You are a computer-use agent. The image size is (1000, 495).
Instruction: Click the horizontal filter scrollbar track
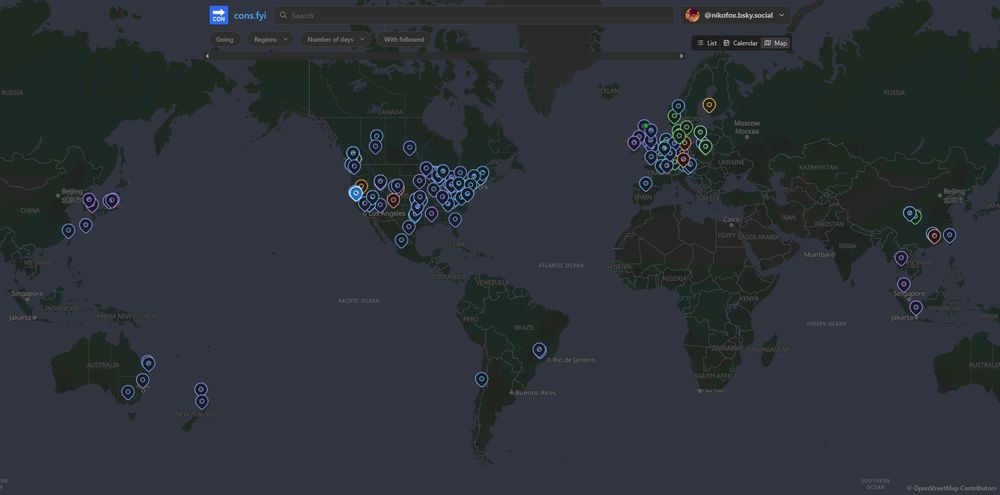444,56
